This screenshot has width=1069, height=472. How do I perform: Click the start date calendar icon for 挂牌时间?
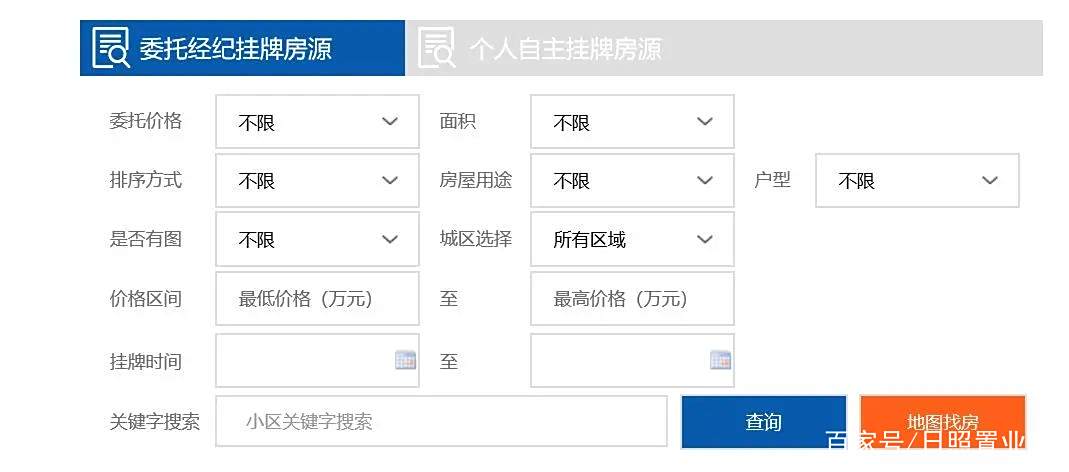405,360
